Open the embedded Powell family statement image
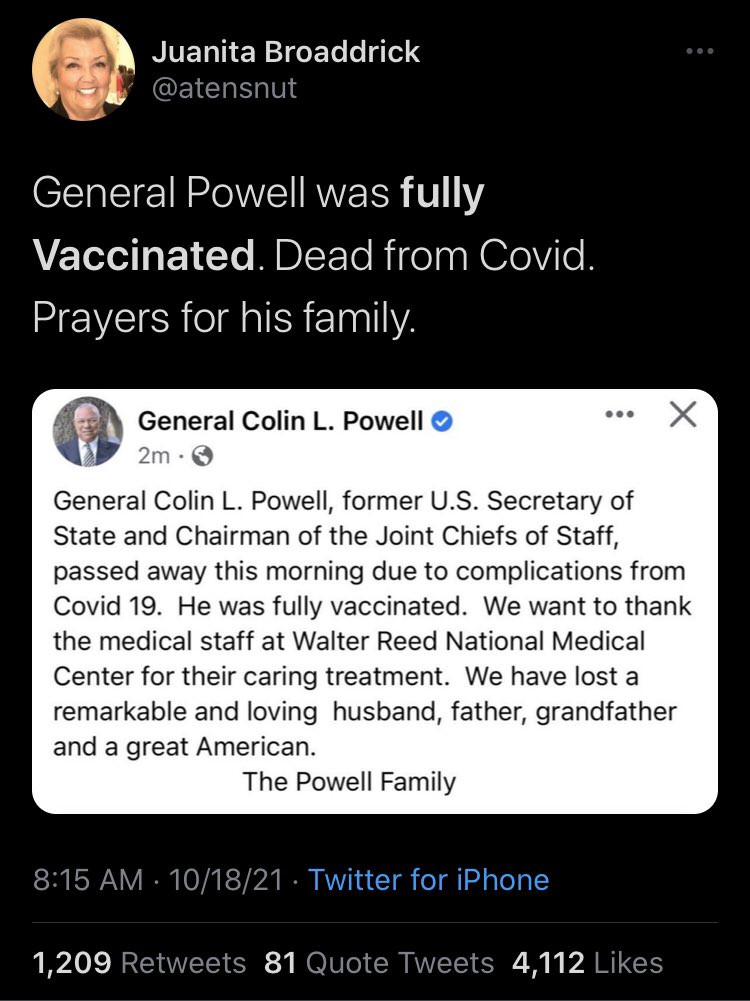Screen dimensions: 750x1001 [375, 601]
